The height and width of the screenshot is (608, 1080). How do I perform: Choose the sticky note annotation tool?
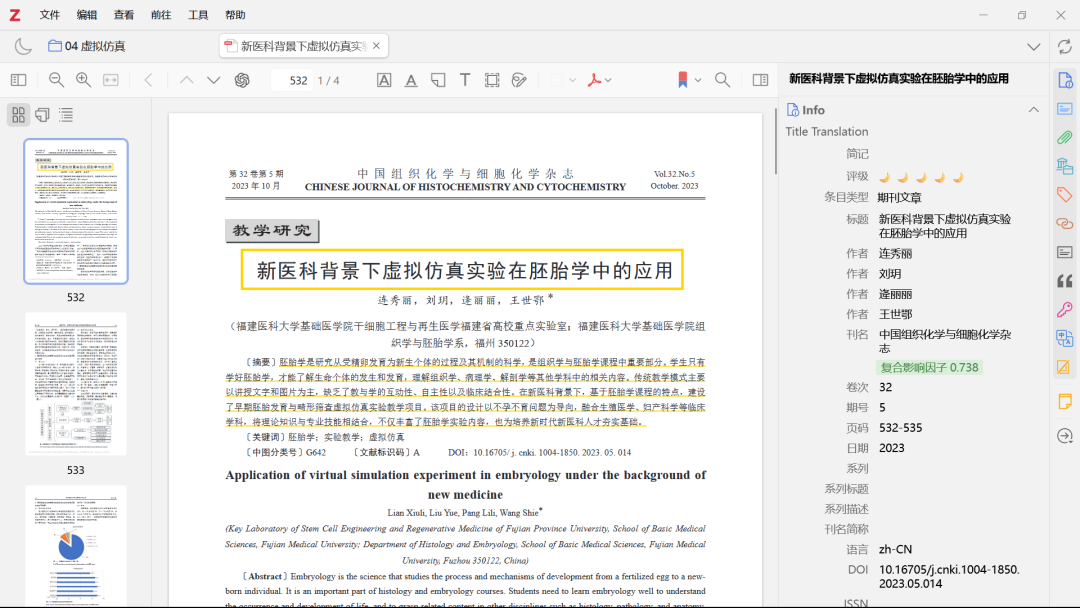[x=438, y=80]
